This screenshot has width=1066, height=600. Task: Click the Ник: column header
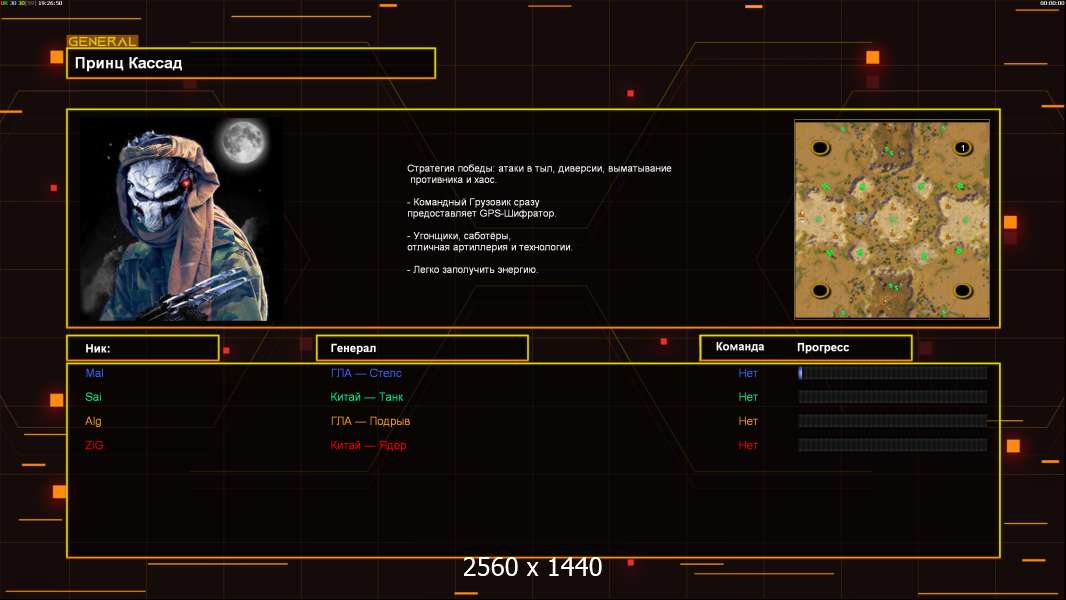pyautogui.click(x=142, y=348)
